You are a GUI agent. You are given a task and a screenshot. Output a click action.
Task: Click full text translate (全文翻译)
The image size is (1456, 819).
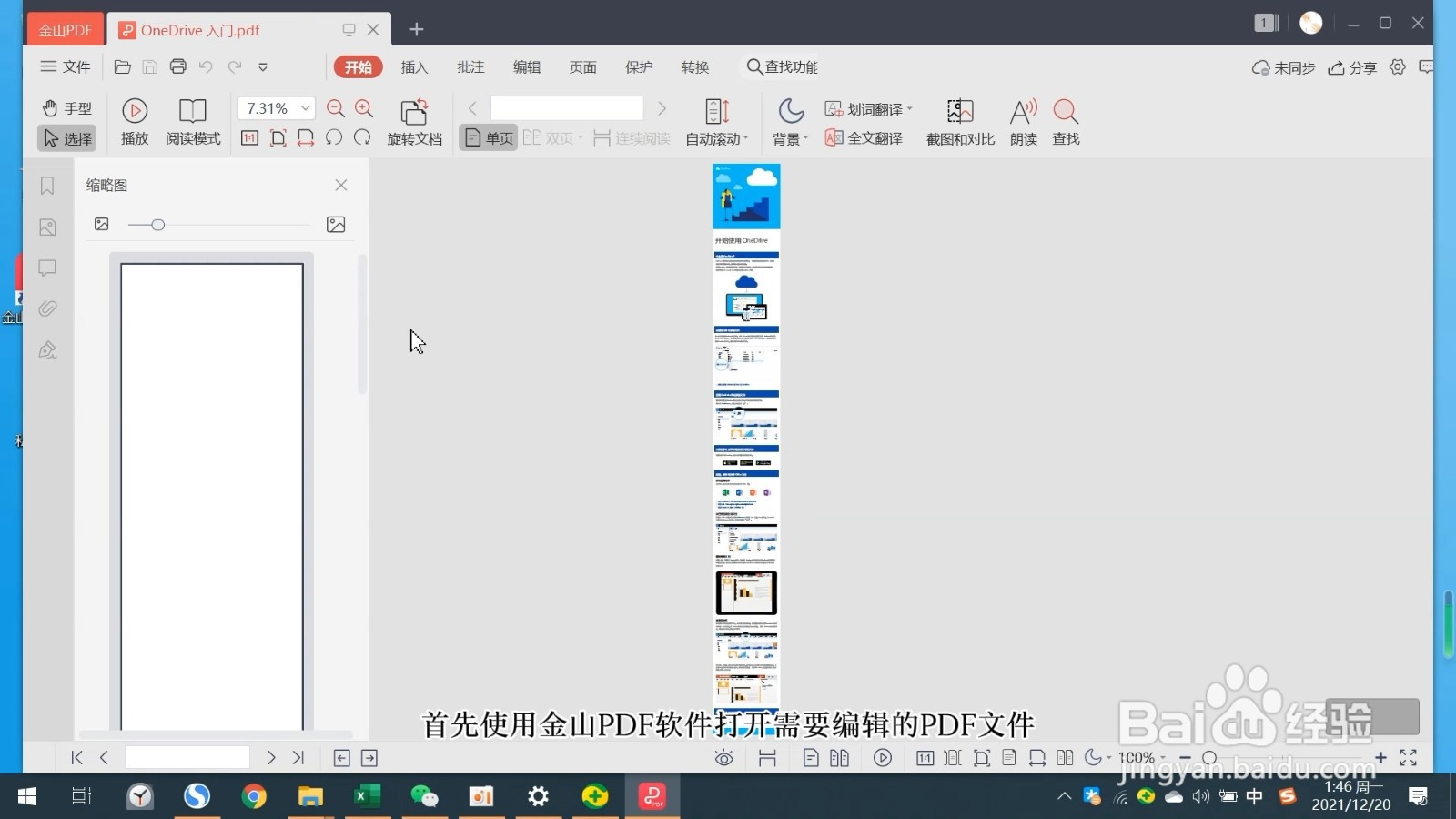pos(864,138)
